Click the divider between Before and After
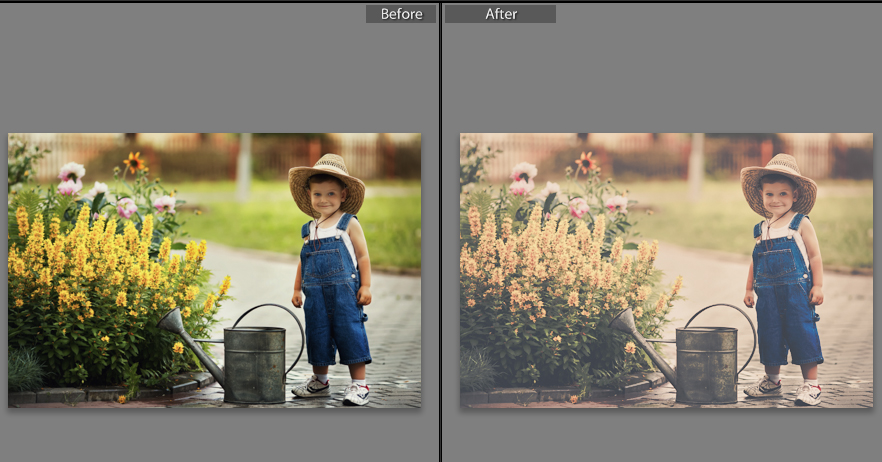Screen dimensions: 882x462 [x=441, y=231]
